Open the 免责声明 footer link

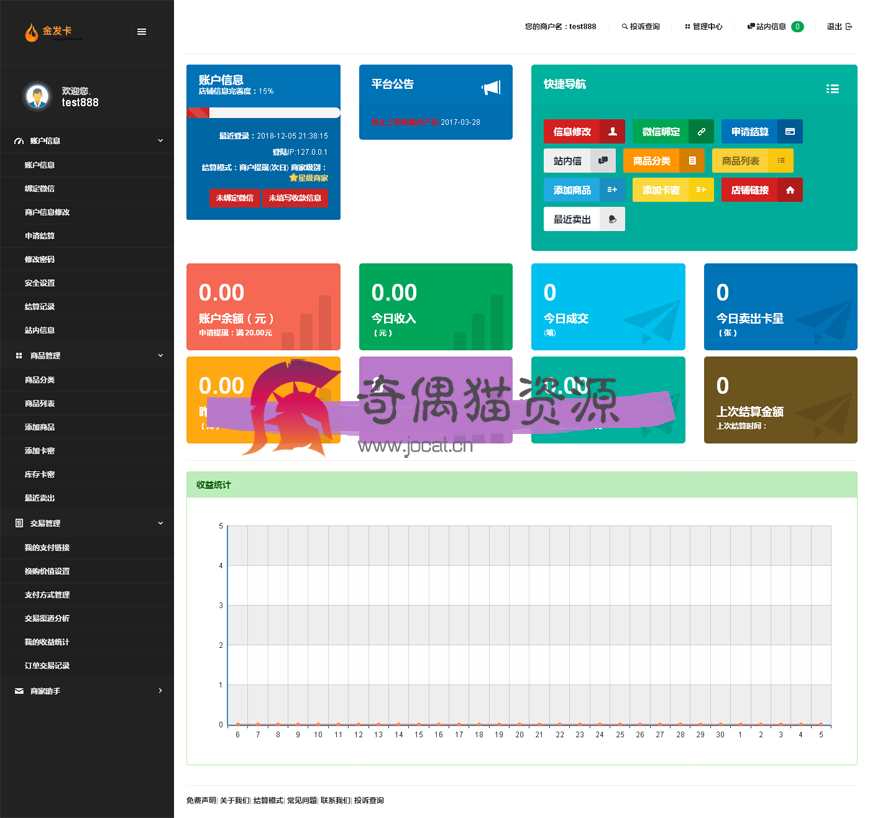point(201,800)
